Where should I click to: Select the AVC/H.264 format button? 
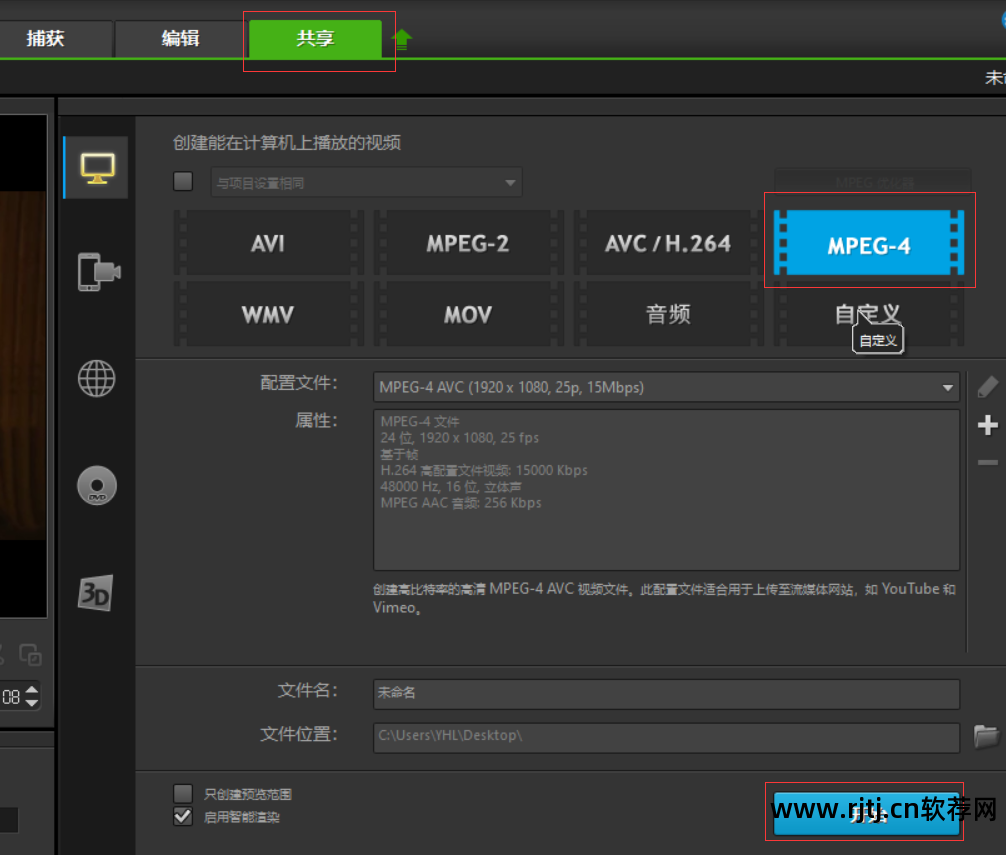tap(668, 242)
